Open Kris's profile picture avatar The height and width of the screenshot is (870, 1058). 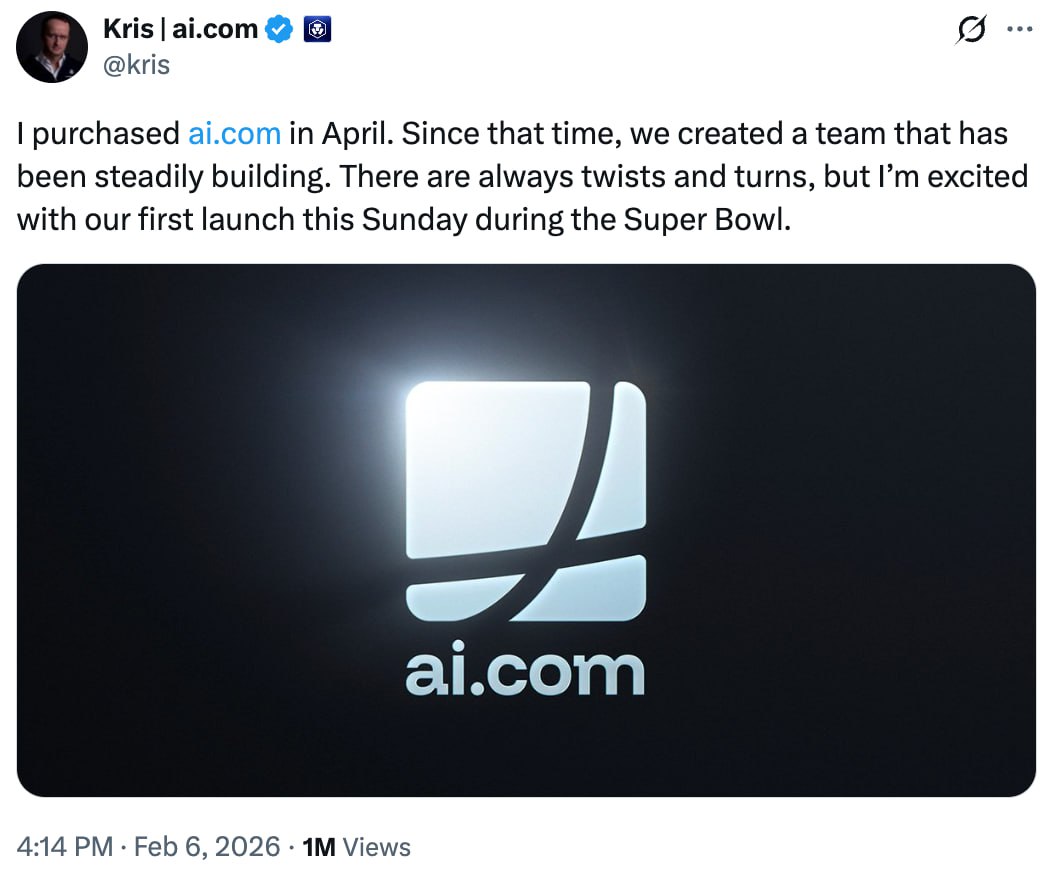52,47
